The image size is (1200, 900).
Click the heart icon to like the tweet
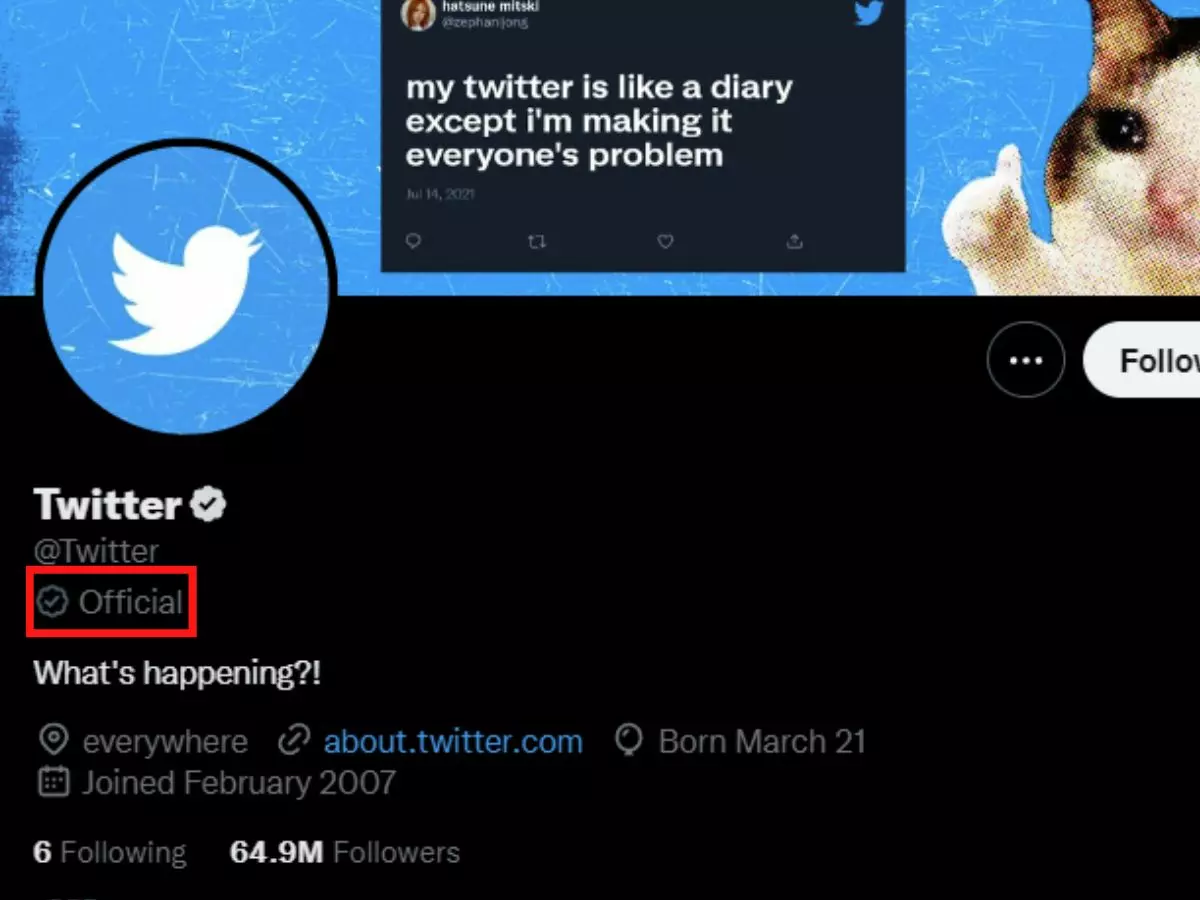coord(665,241)
